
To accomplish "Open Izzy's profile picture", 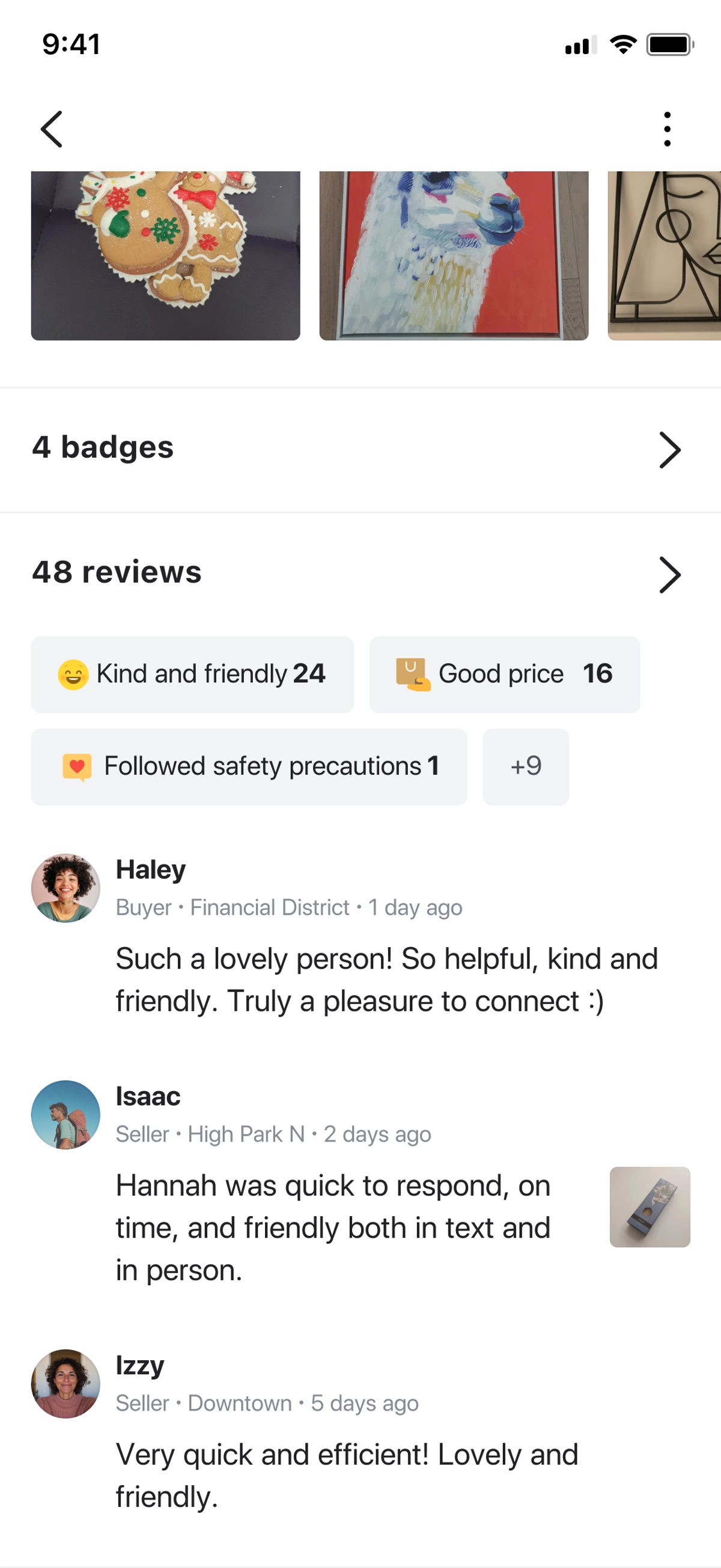I will [65, 1383].
